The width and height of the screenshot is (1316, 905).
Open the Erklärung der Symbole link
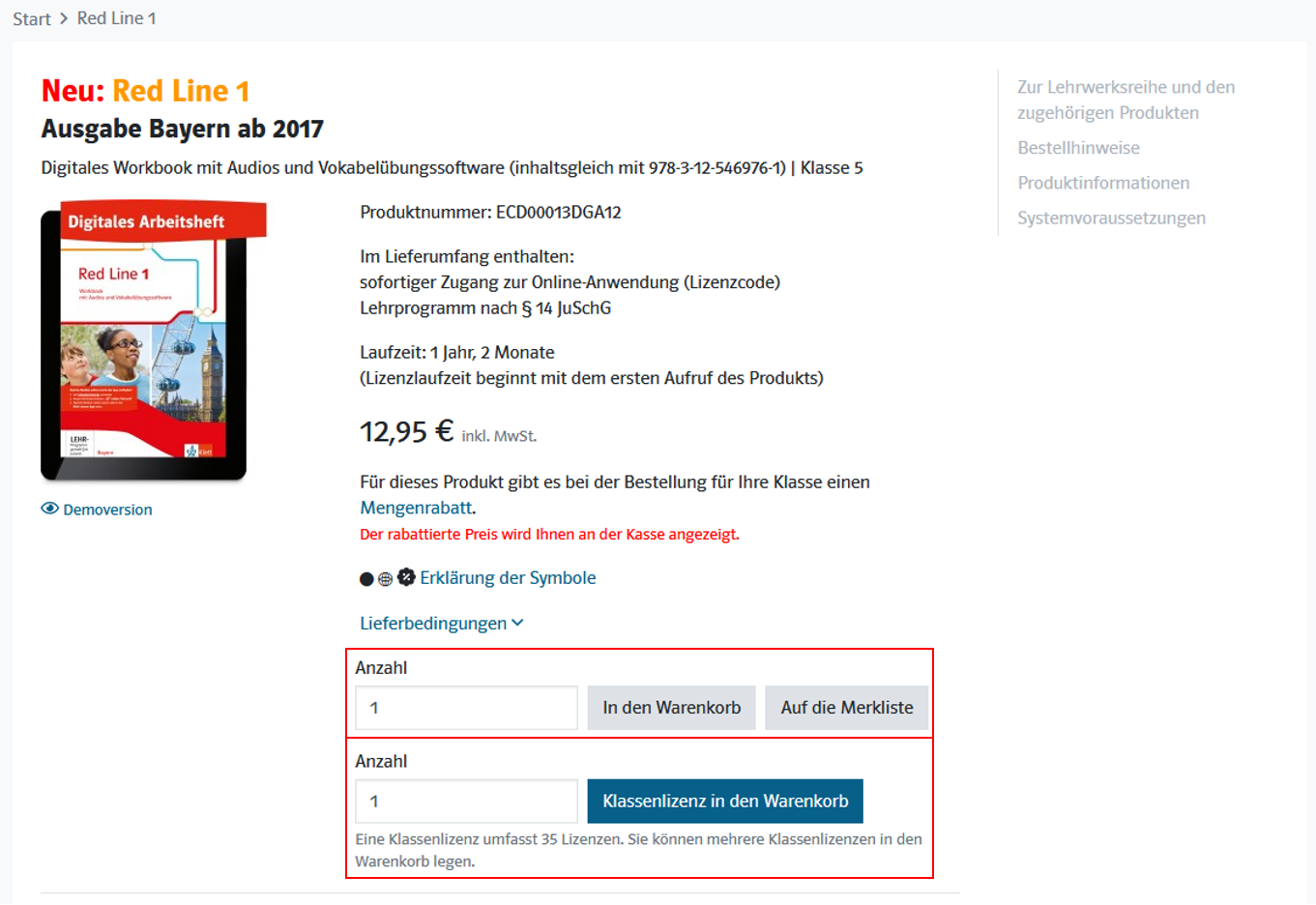(508, 578)
